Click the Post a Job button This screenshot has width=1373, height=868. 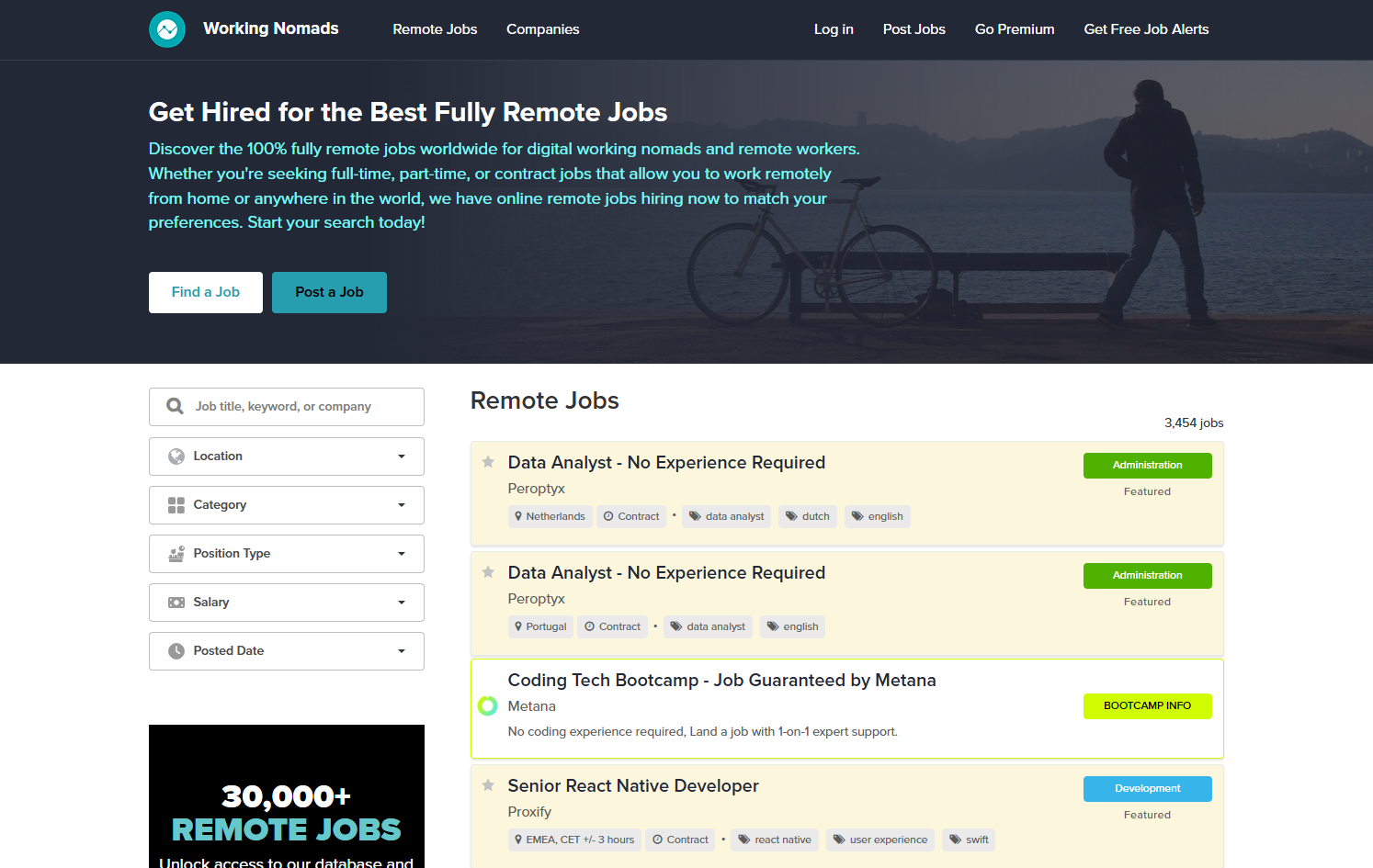pos(329,292)
